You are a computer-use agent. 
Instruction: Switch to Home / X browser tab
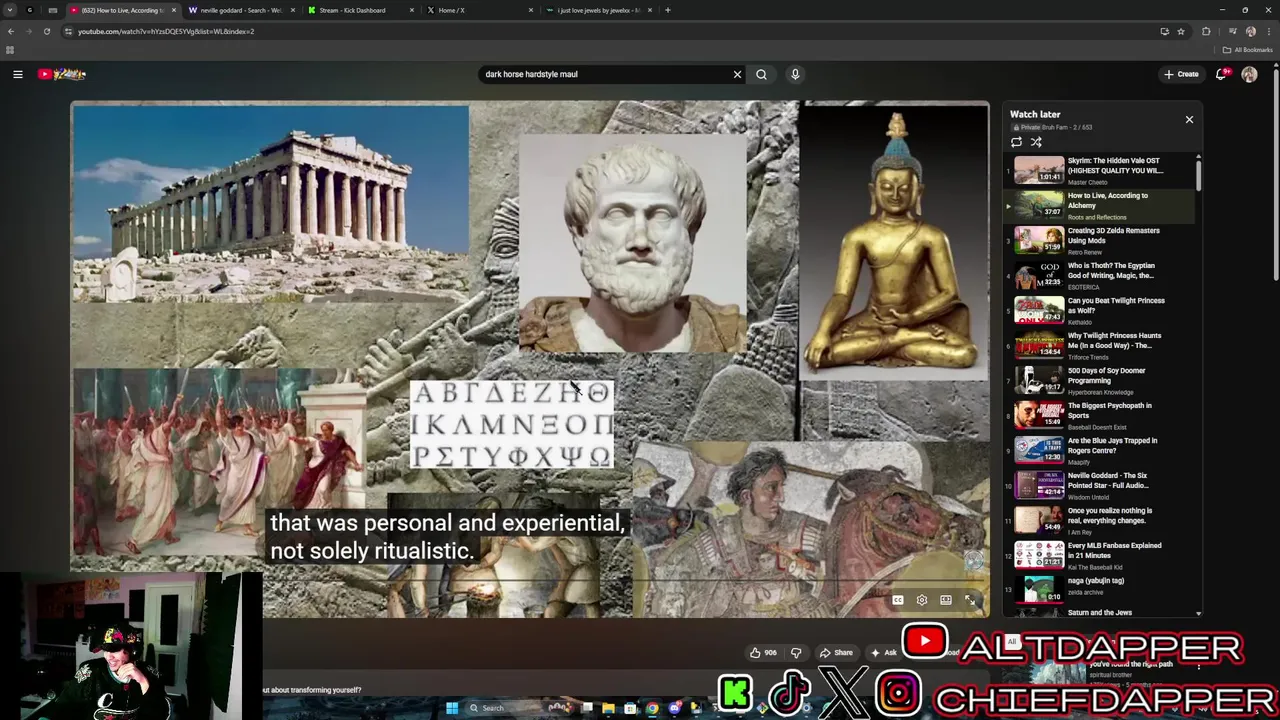(479, 10)
